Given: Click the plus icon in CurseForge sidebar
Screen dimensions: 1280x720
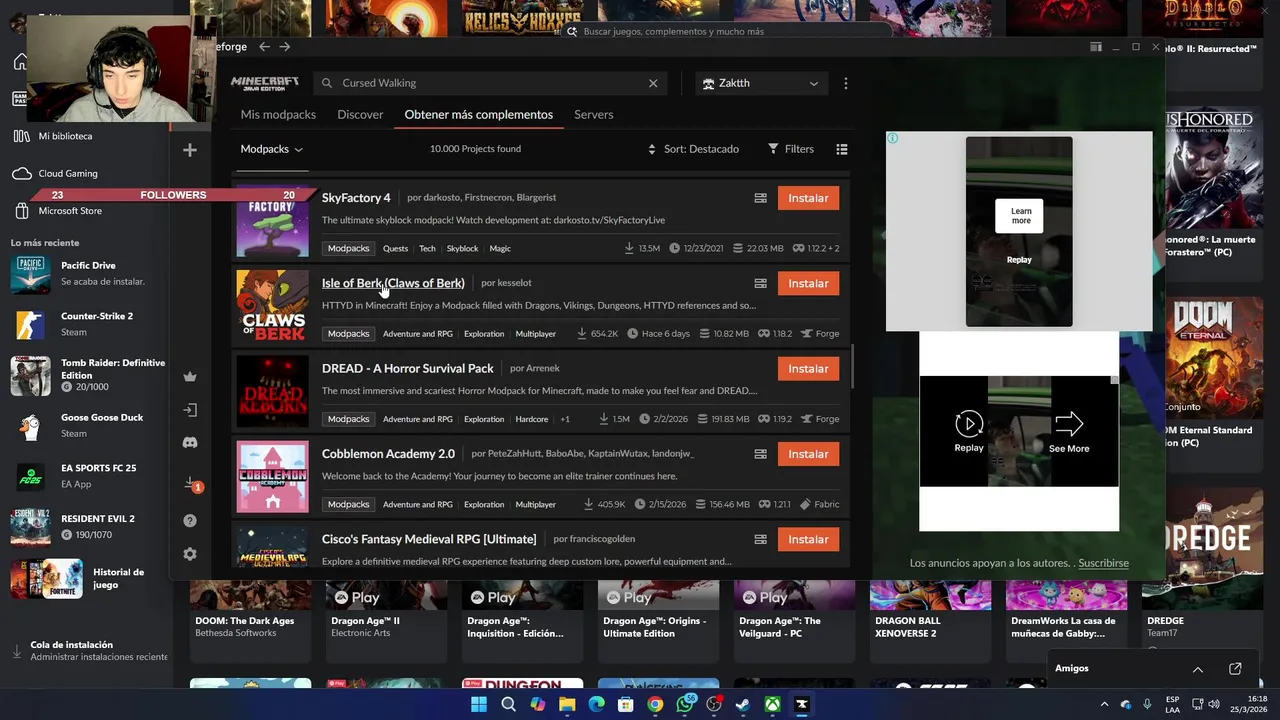Looking at the screenshot, I should pyautogui.click(x=190, y=150).
